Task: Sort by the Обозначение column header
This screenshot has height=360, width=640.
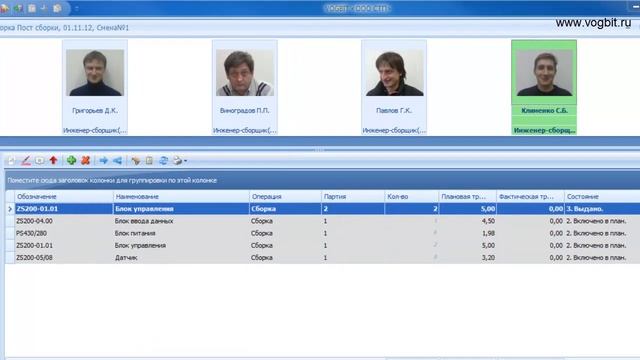Action: click(64, 196)
